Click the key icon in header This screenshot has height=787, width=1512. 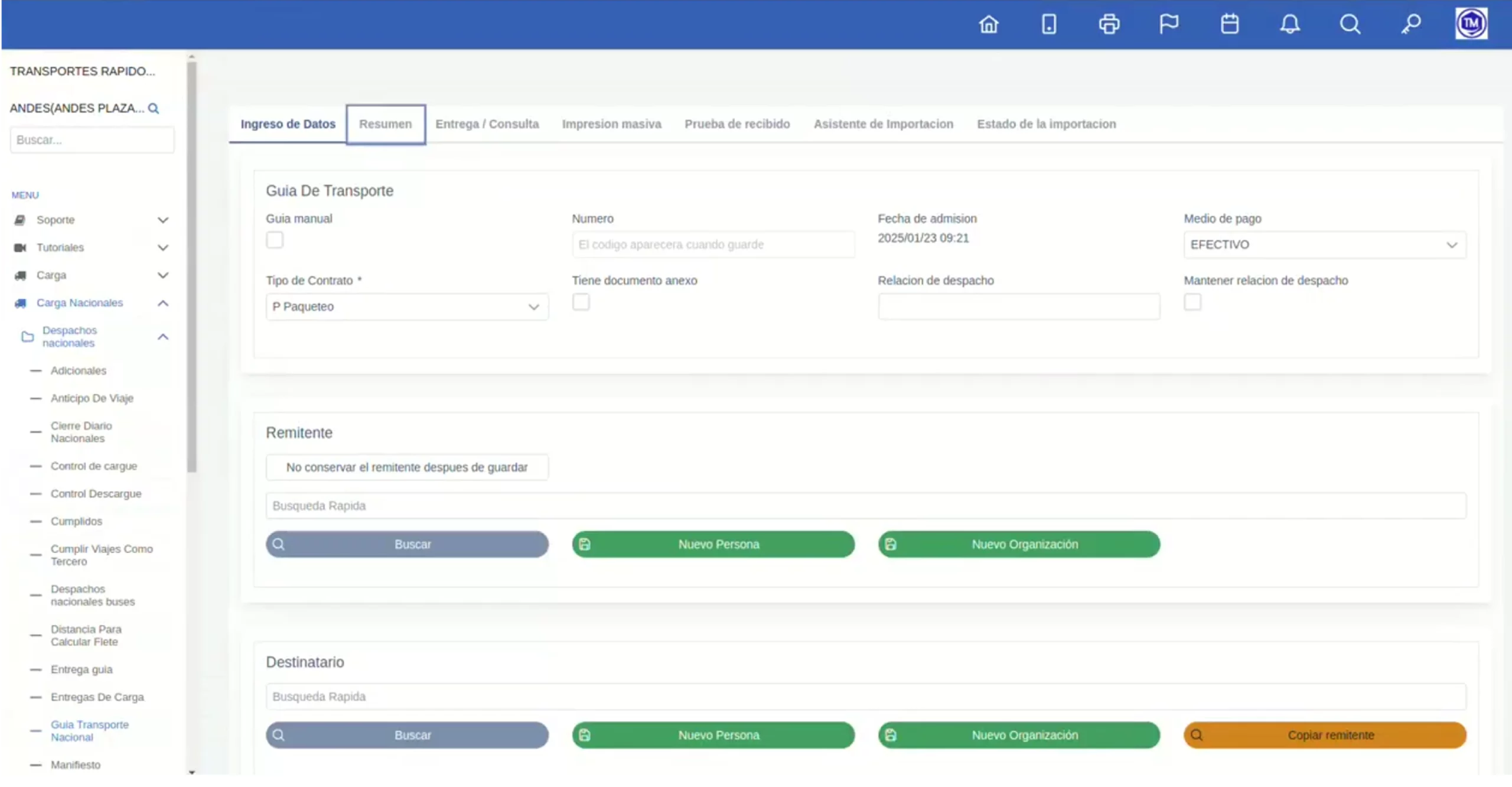1411,24
